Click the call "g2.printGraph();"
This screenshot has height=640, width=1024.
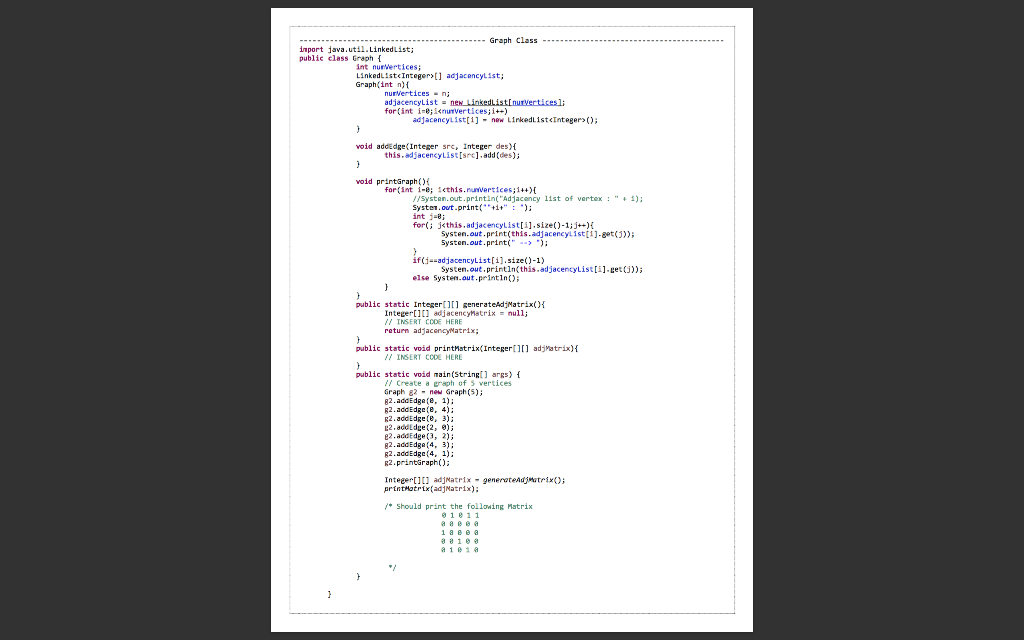(417, 462)
